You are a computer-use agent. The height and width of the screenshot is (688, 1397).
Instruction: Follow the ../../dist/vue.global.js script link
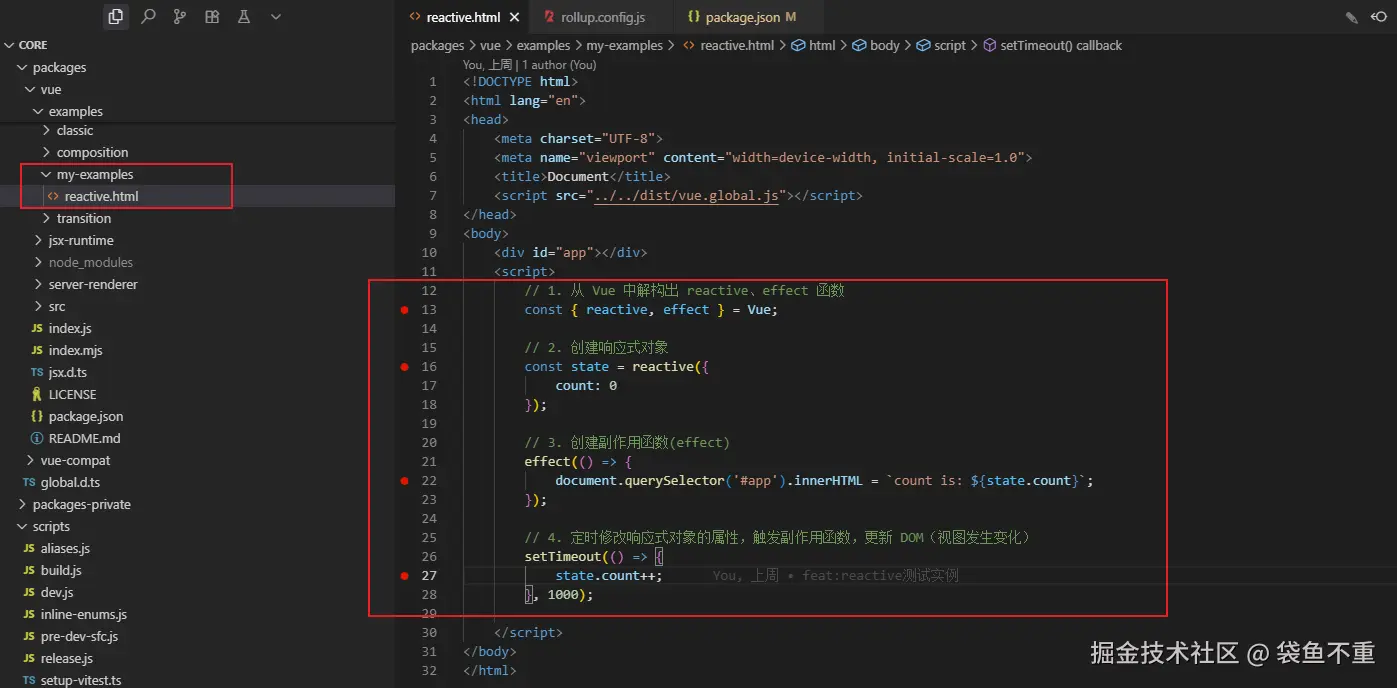tap(686, 196)
